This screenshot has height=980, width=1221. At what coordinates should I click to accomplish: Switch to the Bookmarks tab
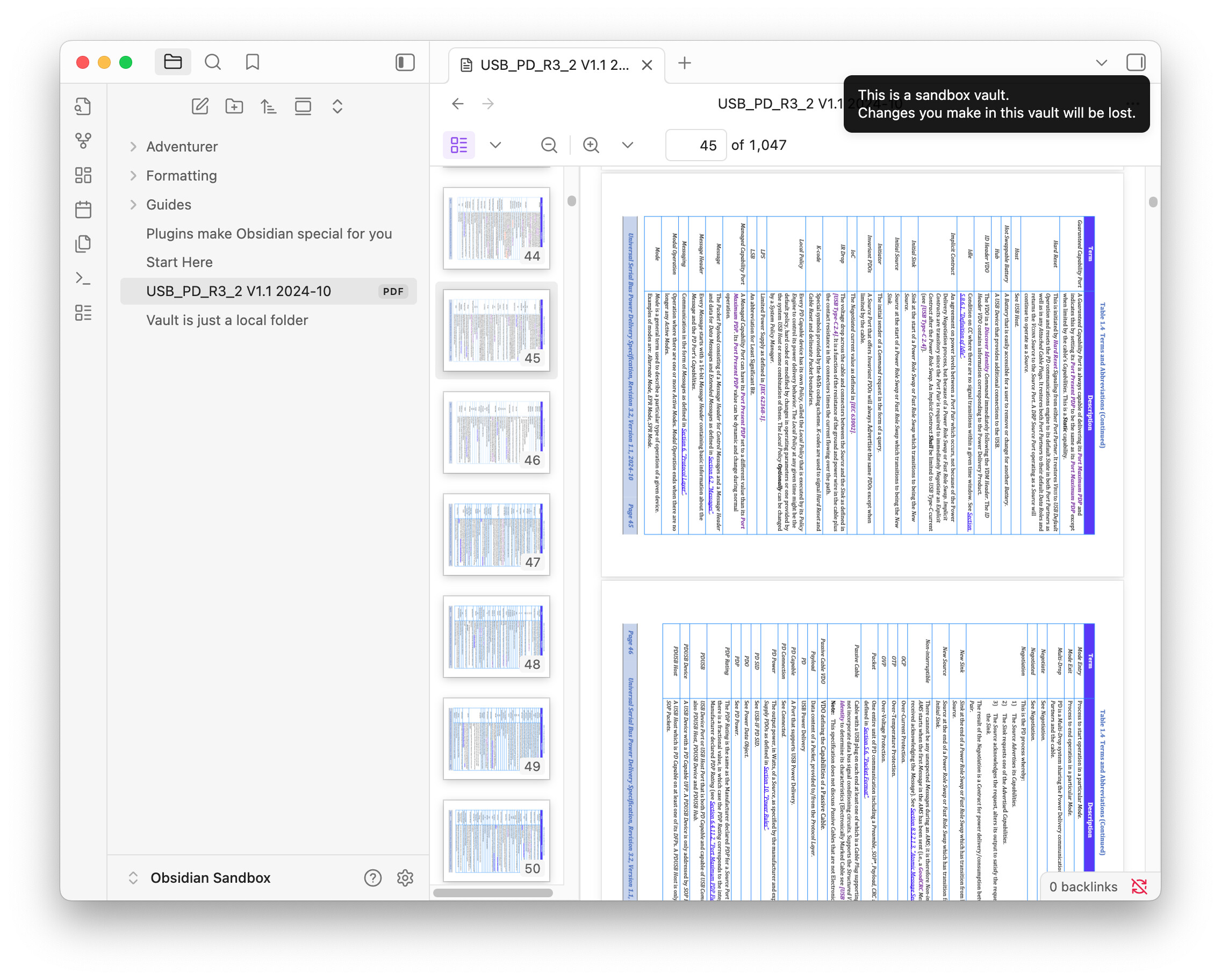tap(253, 62)
